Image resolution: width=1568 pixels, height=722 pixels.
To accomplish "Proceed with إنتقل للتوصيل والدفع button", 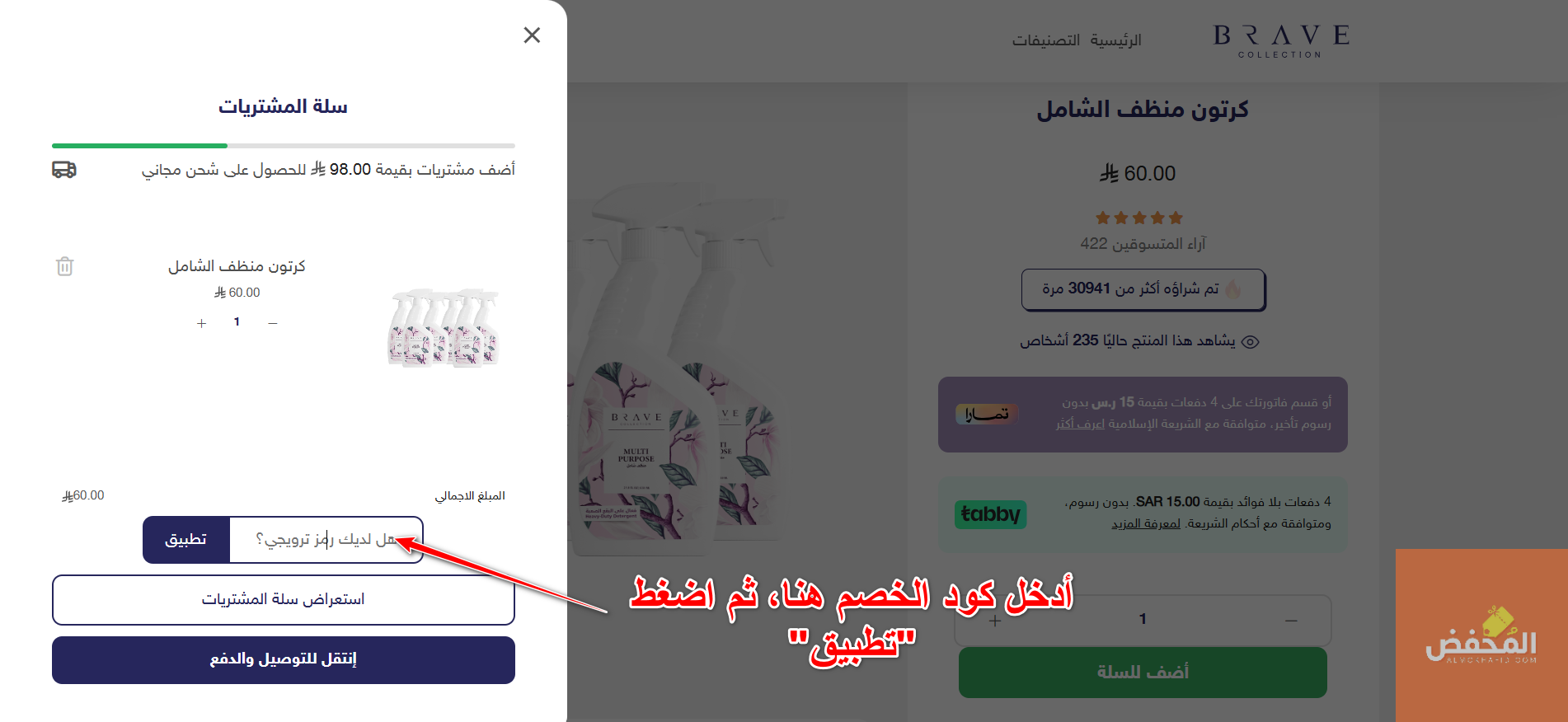I will click(x=284, y=659).
